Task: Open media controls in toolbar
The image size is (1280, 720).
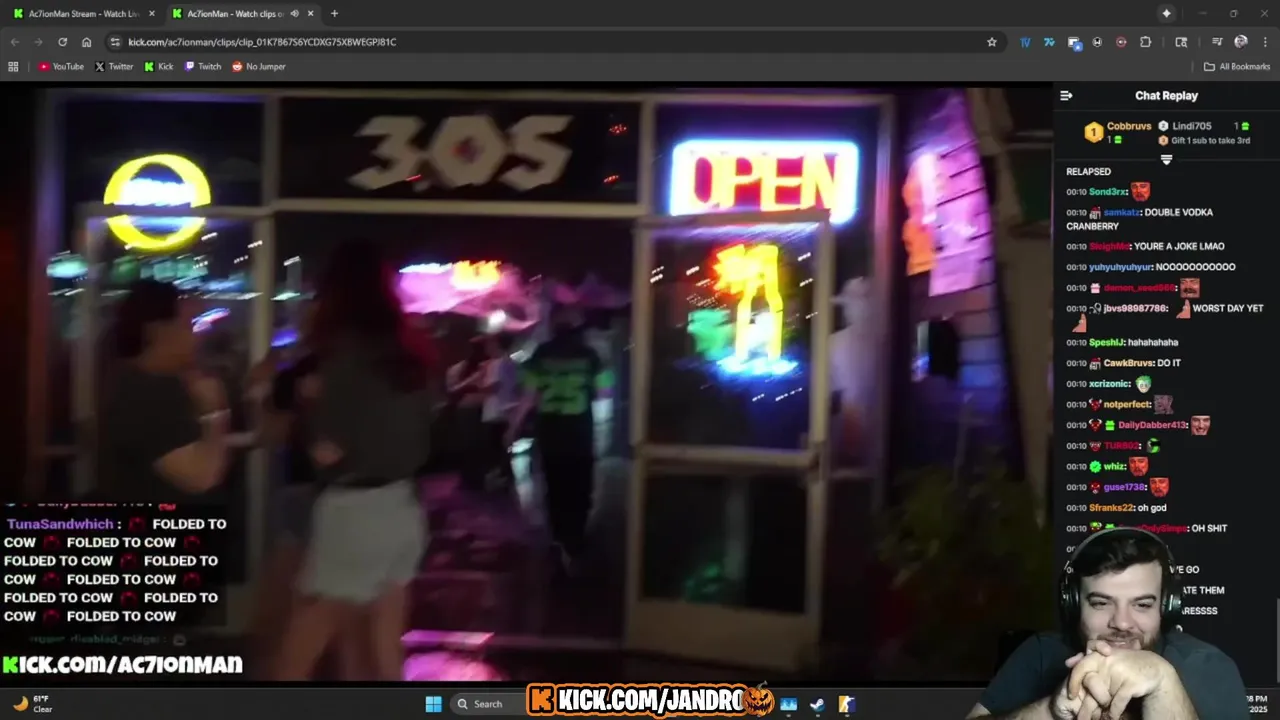Action: (x=1217, y=42)
